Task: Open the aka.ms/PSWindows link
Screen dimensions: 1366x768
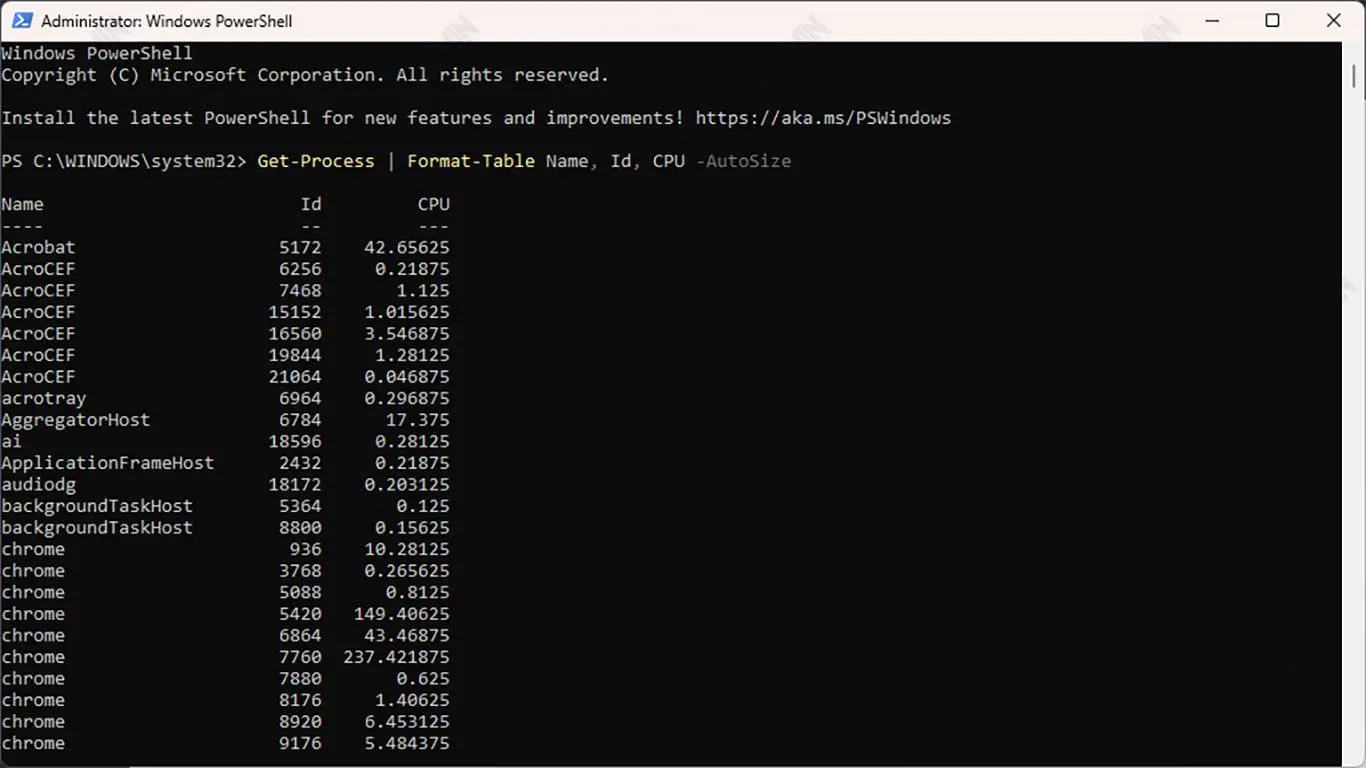Action: pyautogui.click(x=822, y=118)
